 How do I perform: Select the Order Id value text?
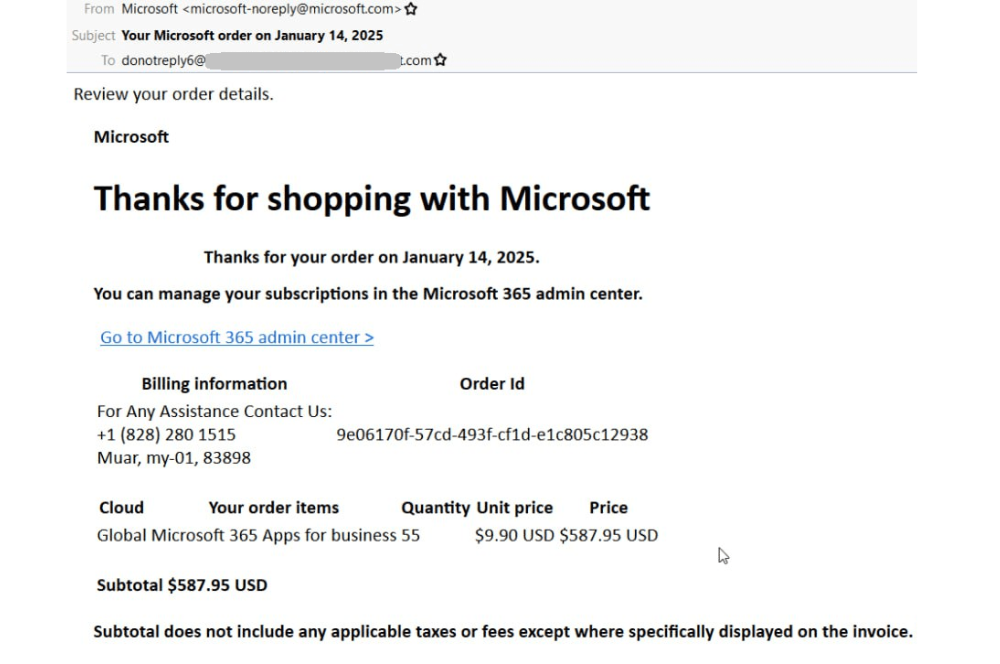(492, 434)
